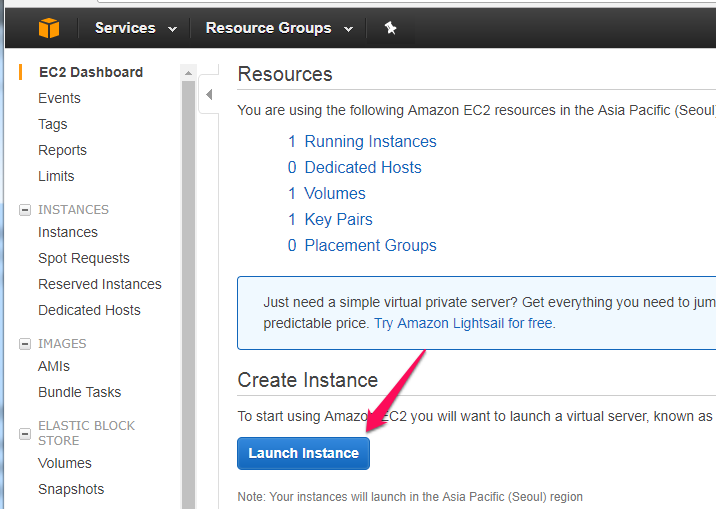Image resolution: width=716 pixels, height=509 pixels.
Task: Open Snapshots in the sidebar
Action: coord(71,489)
